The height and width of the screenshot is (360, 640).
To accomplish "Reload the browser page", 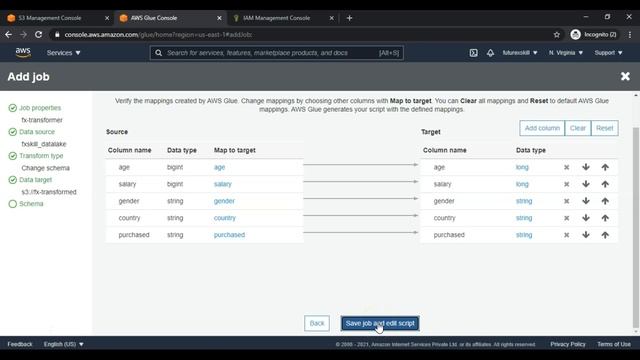I will click(38, 35).
